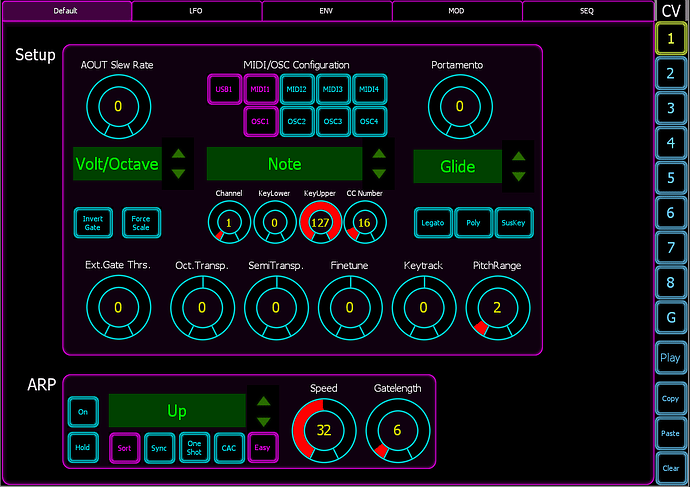Viewport: 690px width, 487px height.
Task: Open the MOD tab
Action: point(456,11)
